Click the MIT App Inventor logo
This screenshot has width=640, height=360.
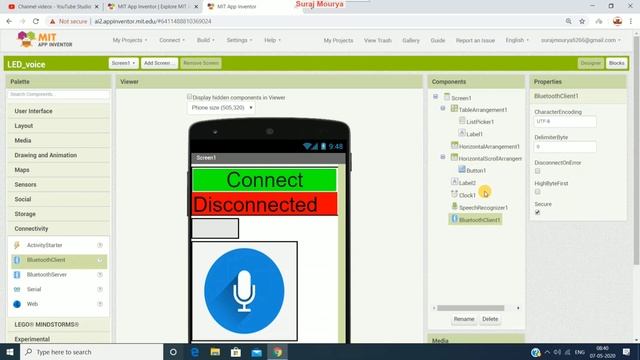click(x=44, y=40)
